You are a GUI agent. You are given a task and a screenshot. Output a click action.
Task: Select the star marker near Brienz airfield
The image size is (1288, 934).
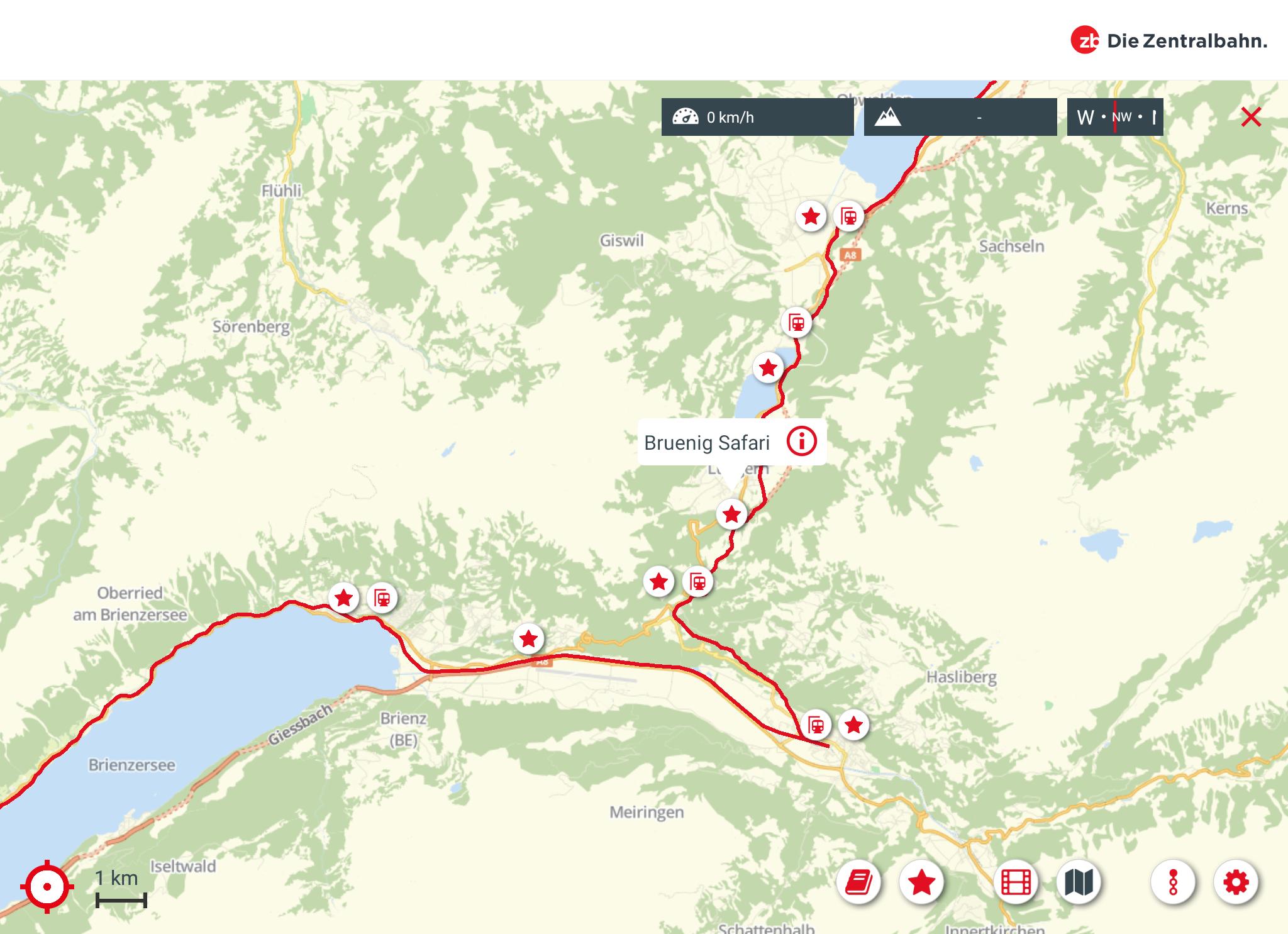coord(528,639)
